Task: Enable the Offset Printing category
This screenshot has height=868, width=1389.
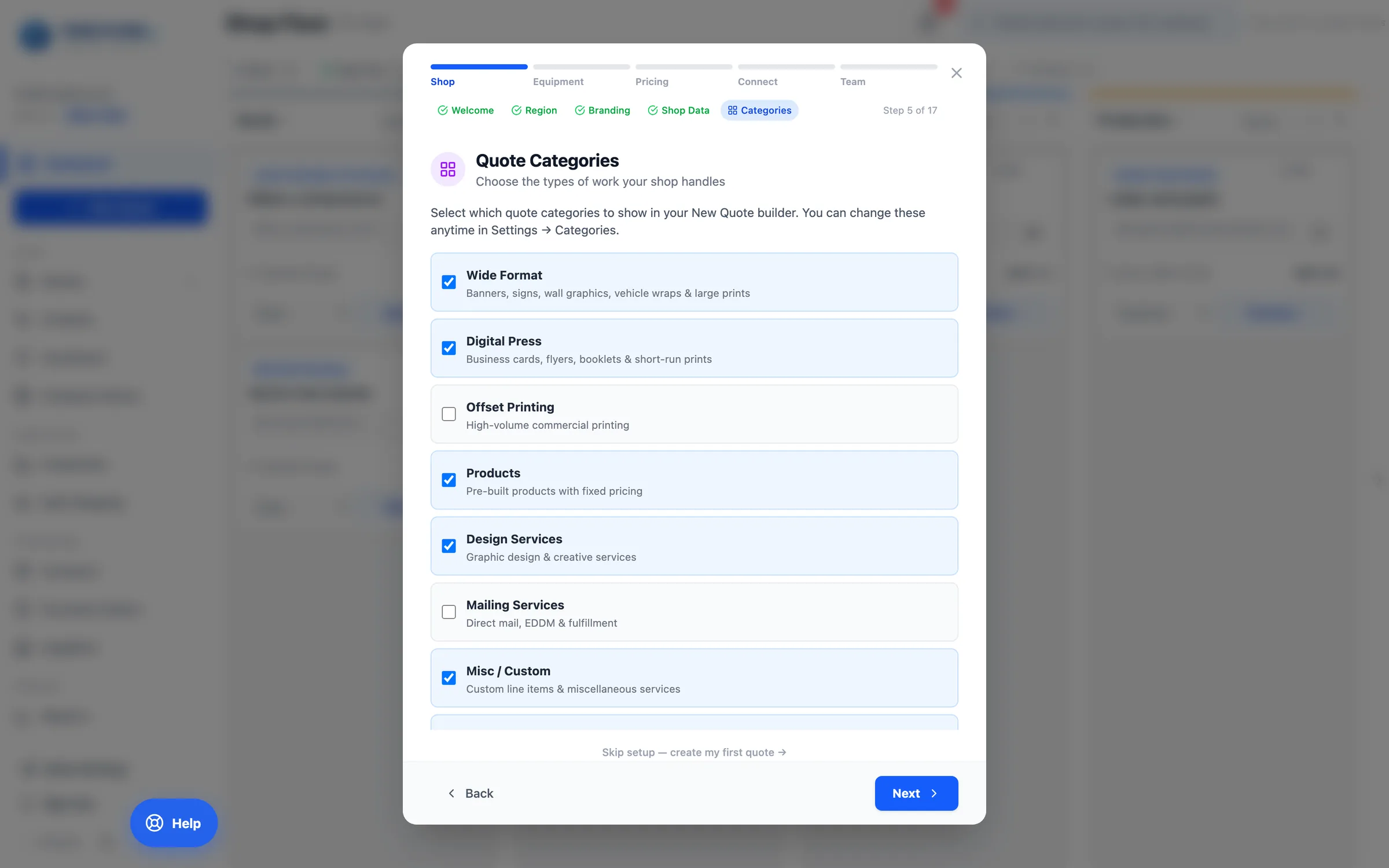Action: (x=449, y=414)
